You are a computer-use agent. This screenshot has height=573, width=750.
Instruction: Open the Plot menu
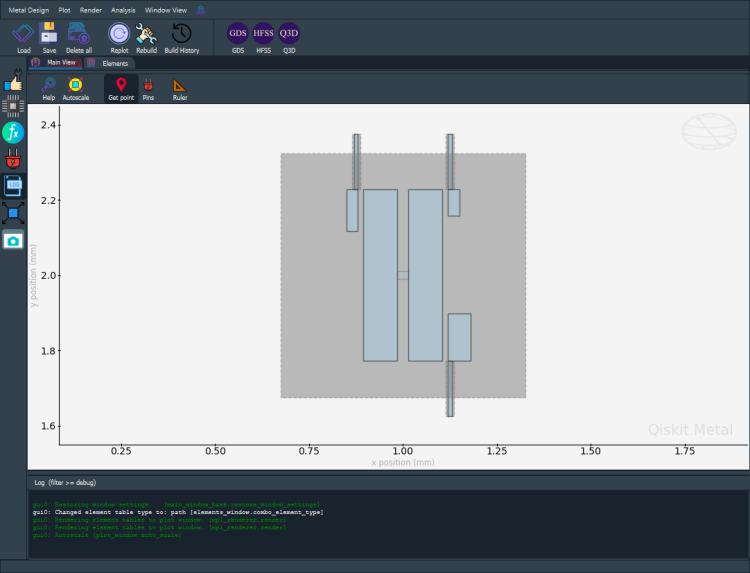pos(65,10)
